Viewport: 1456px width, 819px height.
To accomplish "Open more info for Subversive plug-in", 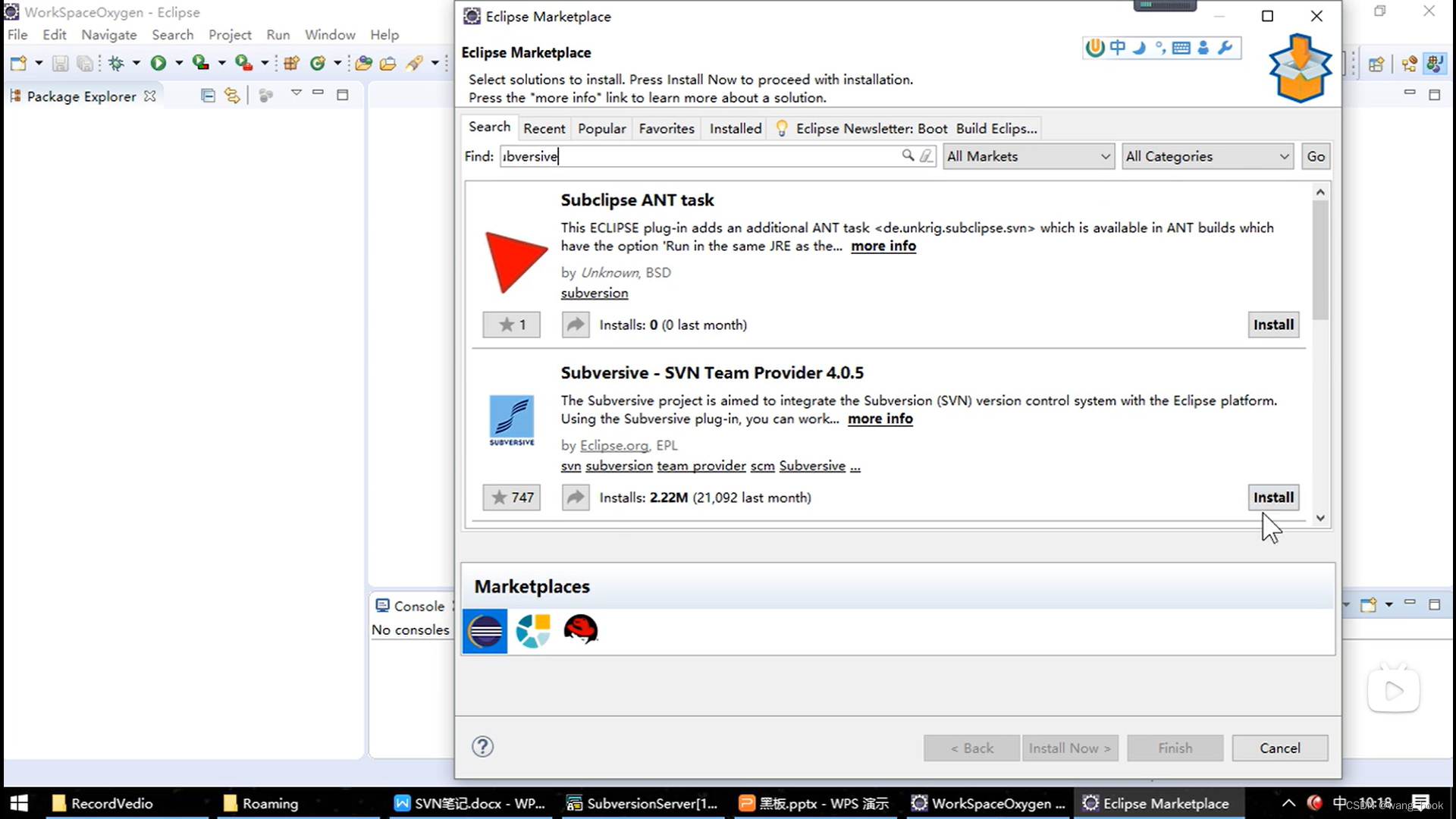I will click(x=880, y=419).
